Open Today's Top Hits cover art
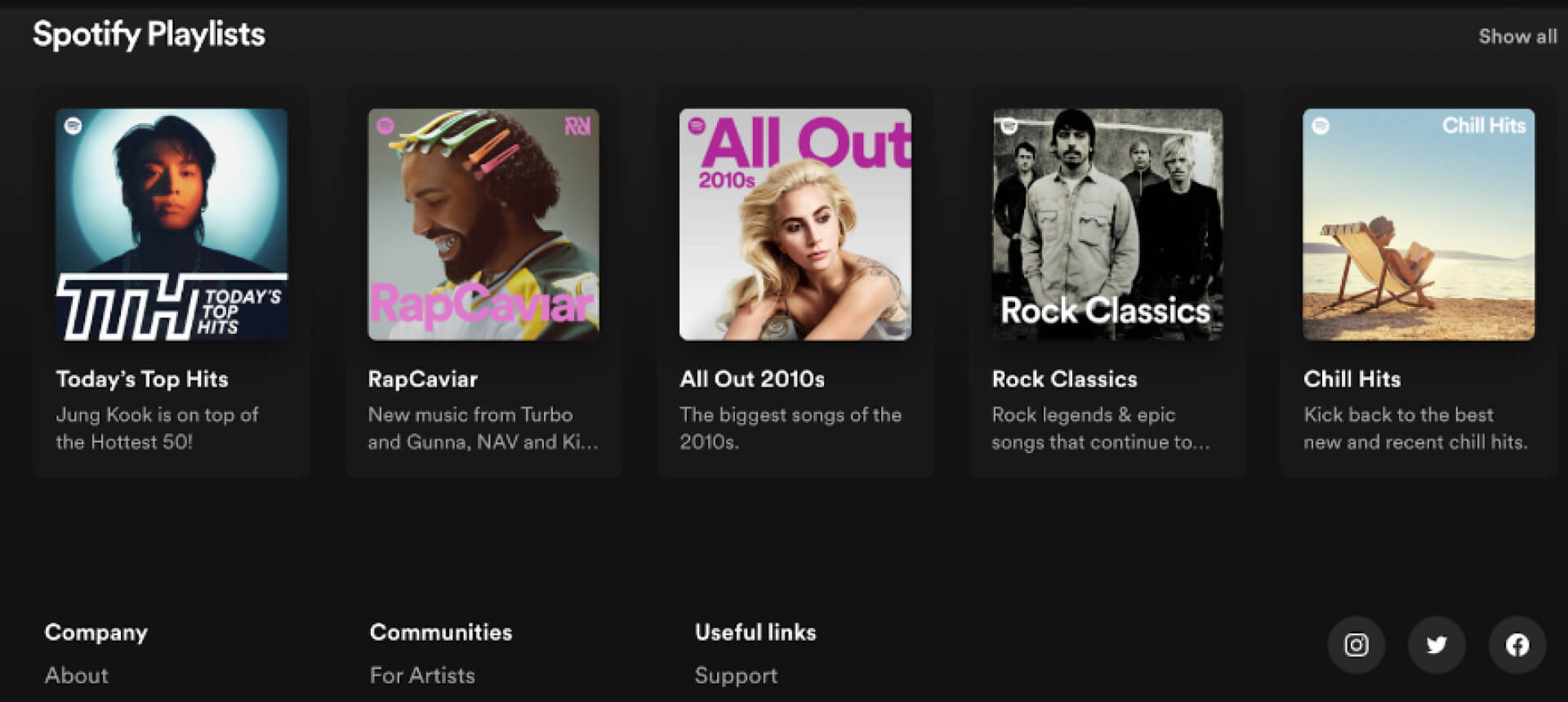Screen dimensions: 1568x702 point(171,224)
